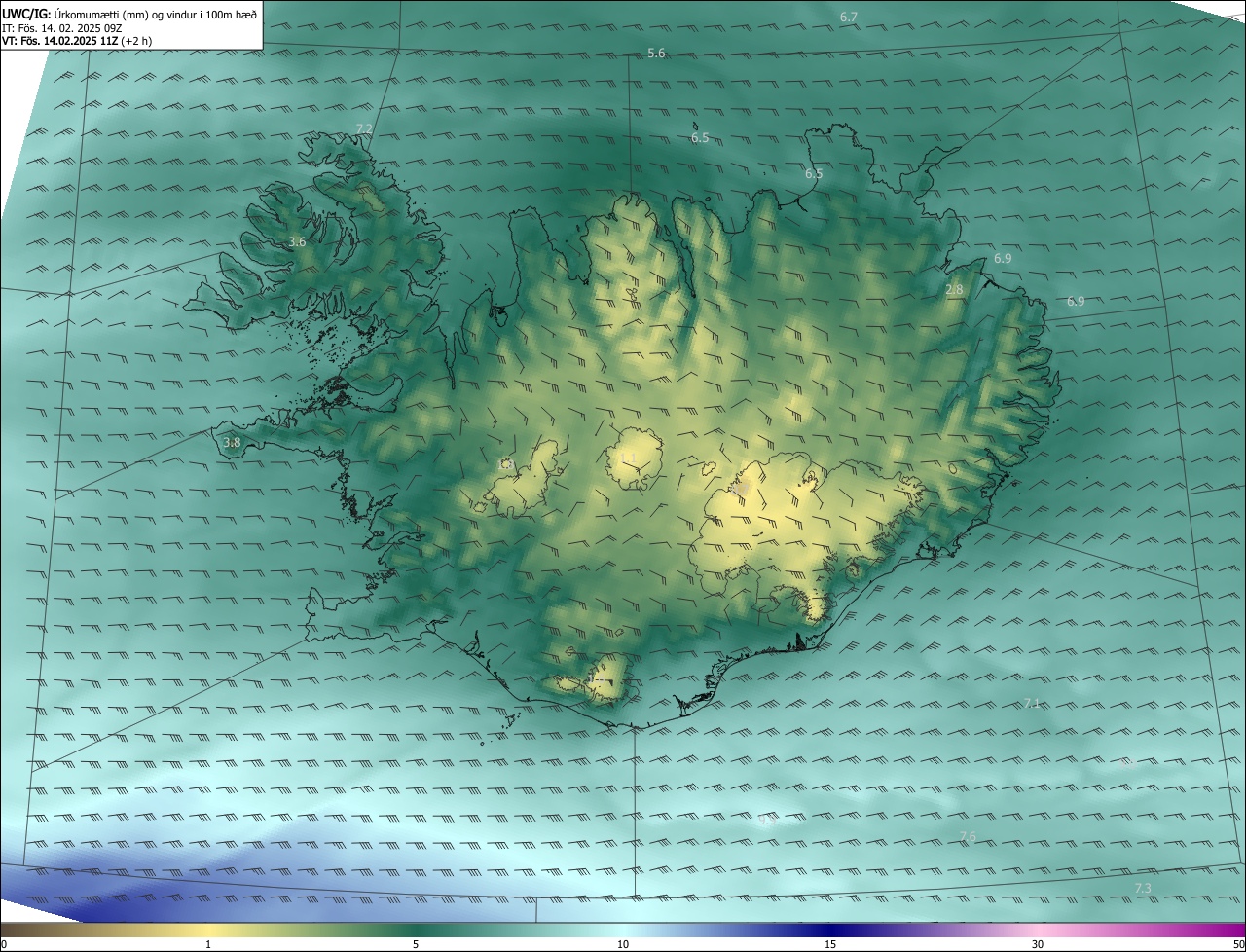Image resolution: width=1246 pixels, height=952 pixels.
Task: Click the 1.1 value on the central glacier
Action: coord(628,458)
